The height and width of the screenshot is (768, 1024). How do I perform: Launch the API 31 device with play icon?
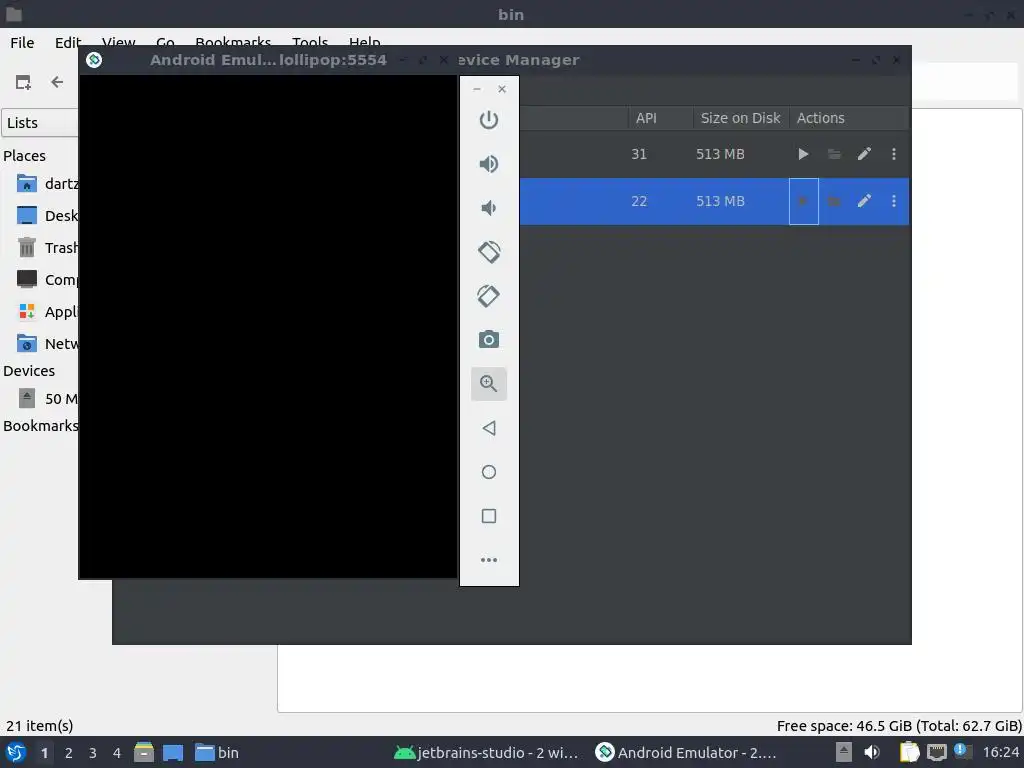(803, 154)
